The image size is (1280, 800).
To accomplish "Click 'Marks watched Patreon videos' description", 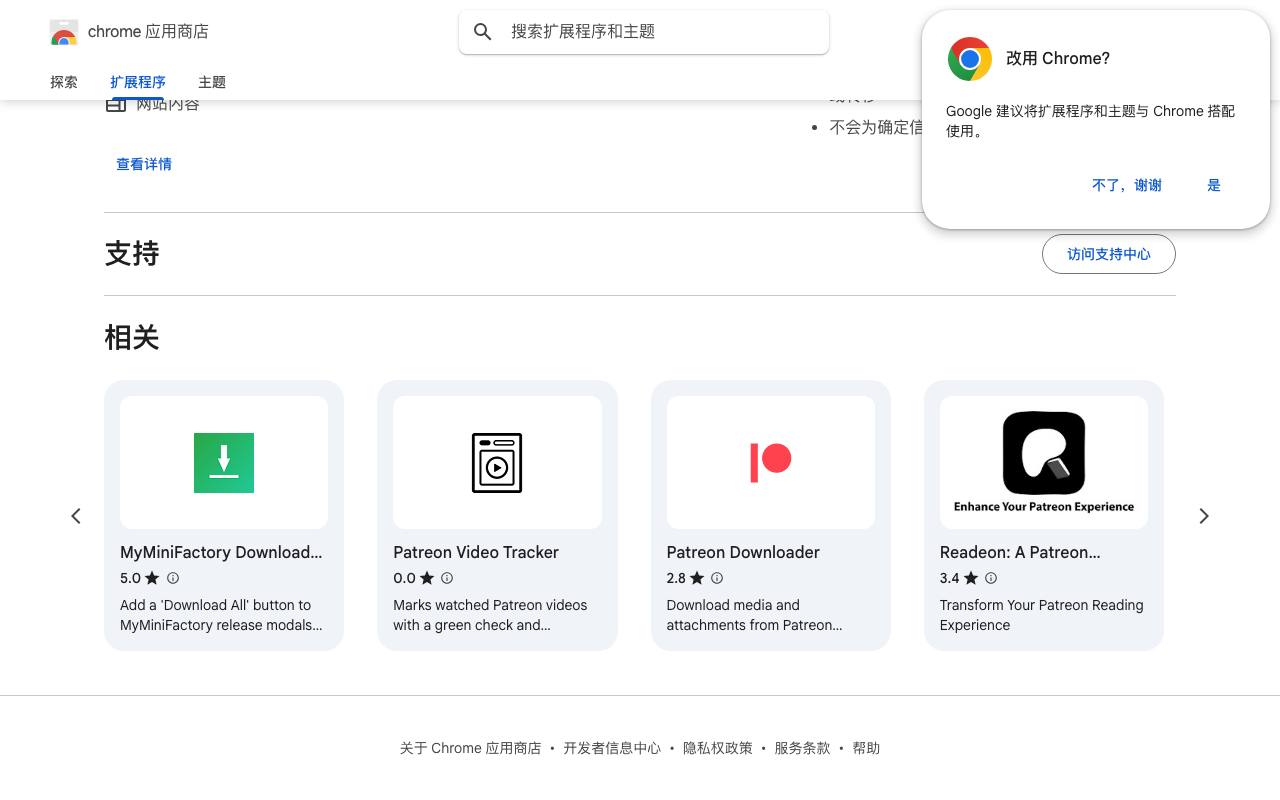I will point(490,615).
